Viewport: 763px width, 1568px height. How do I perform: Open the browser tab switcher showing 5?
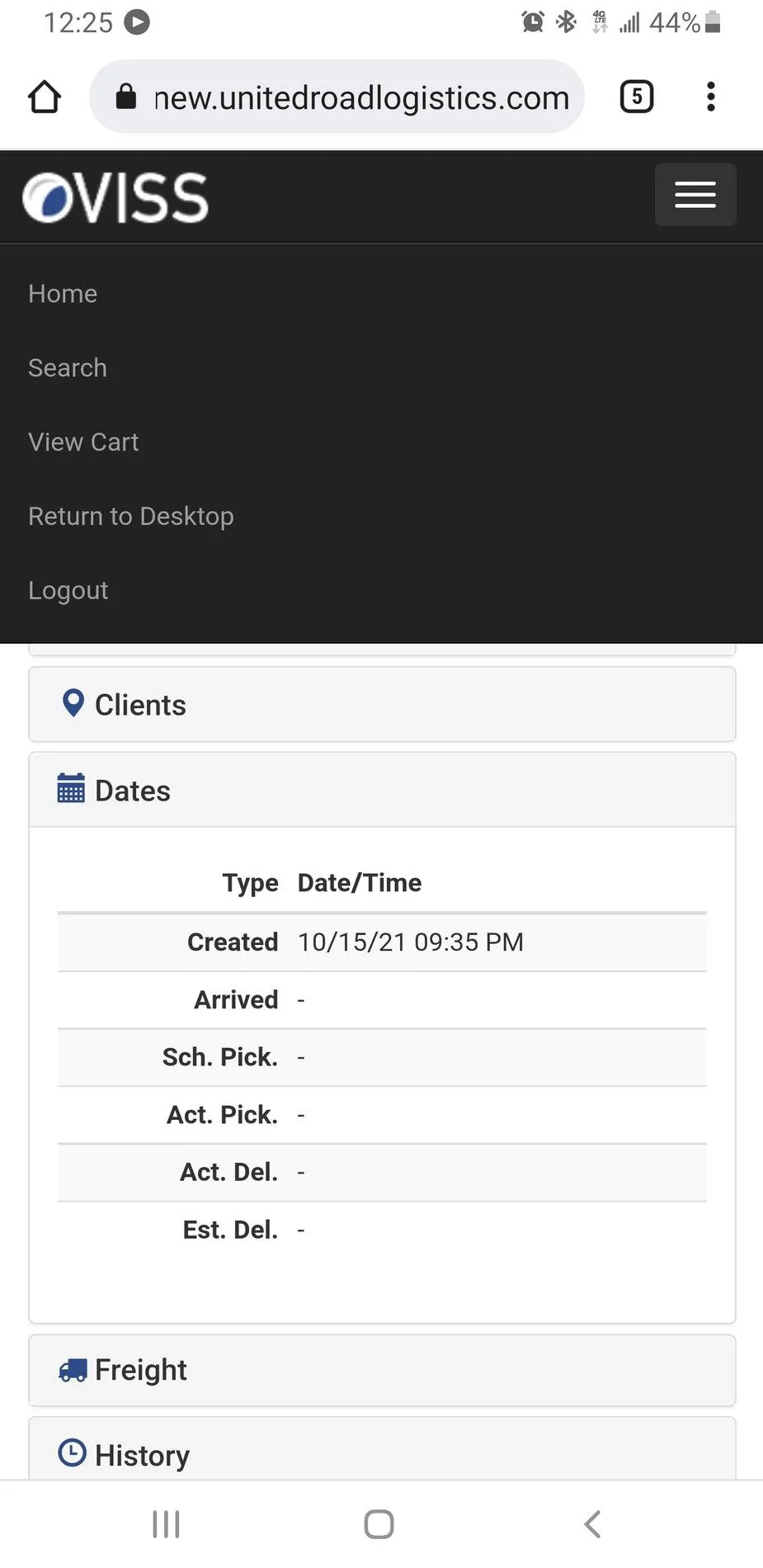point(636,97)
